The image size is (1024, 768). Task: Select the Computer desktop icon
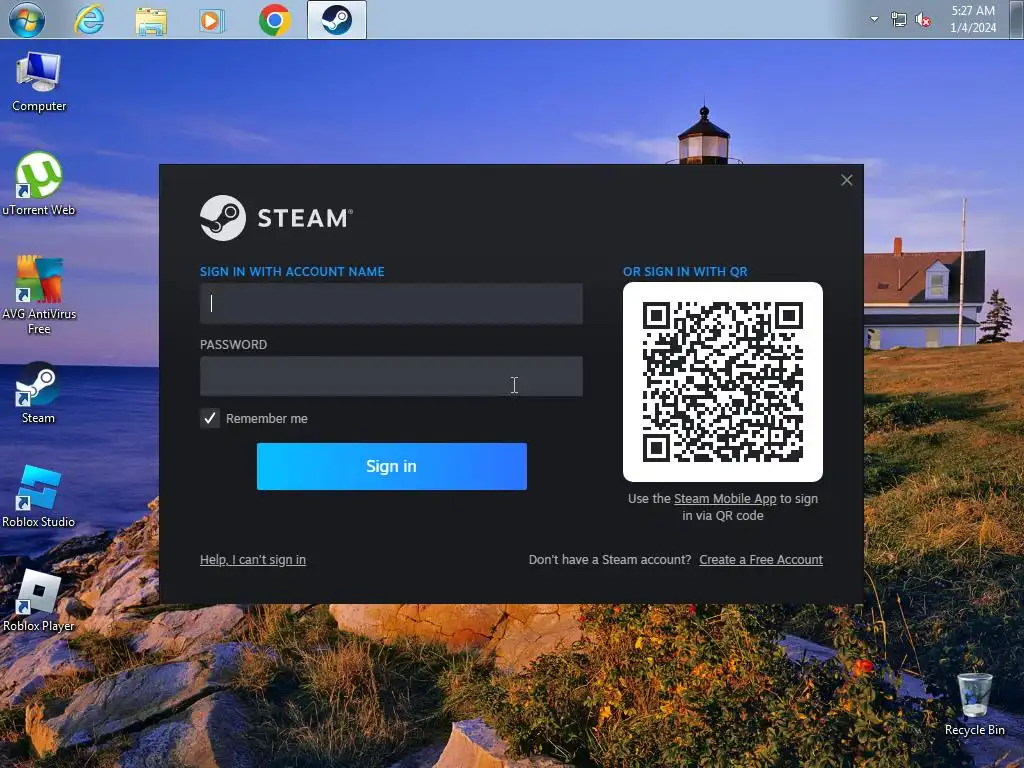pos(39,82)
